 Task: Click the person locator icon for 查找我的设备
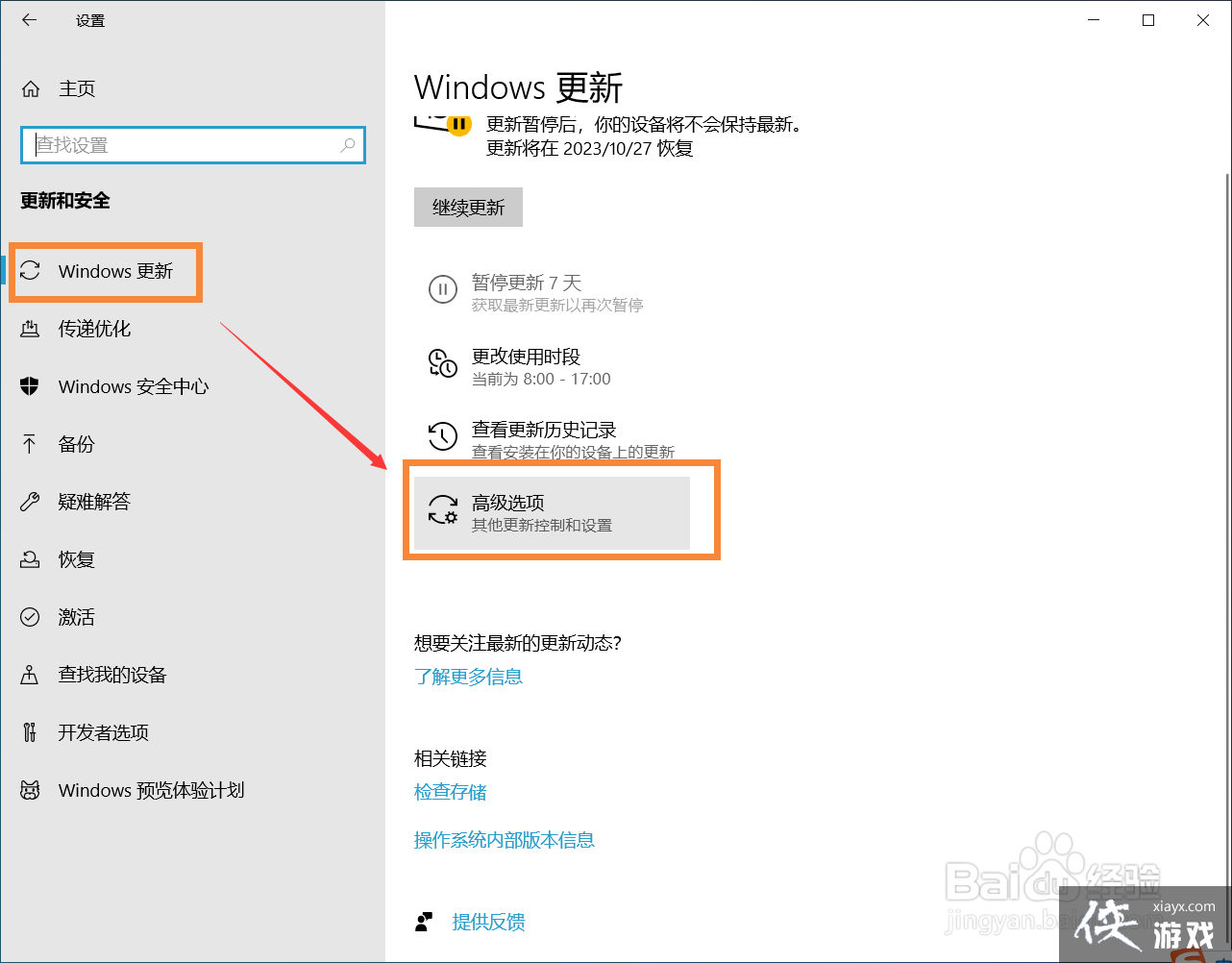click(30, 675)
